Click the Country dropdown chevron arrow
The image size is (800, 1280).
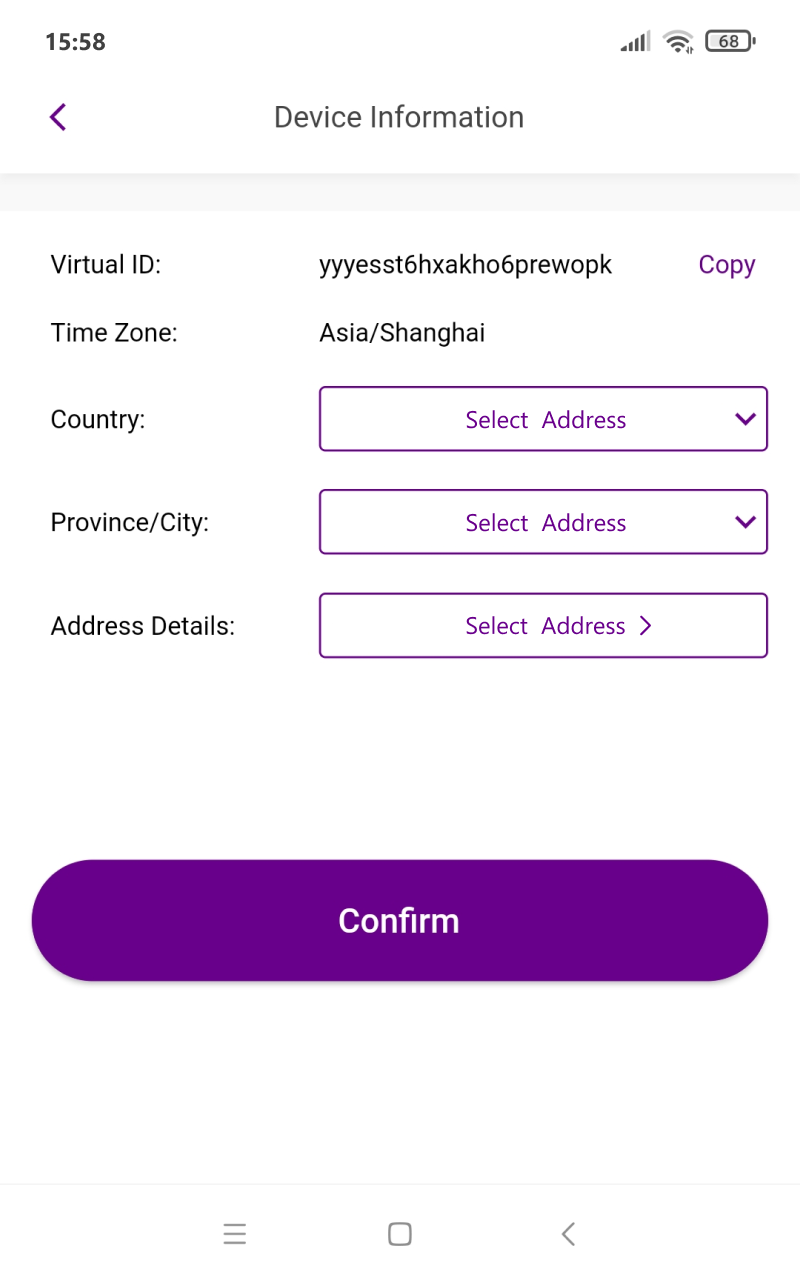745,419
